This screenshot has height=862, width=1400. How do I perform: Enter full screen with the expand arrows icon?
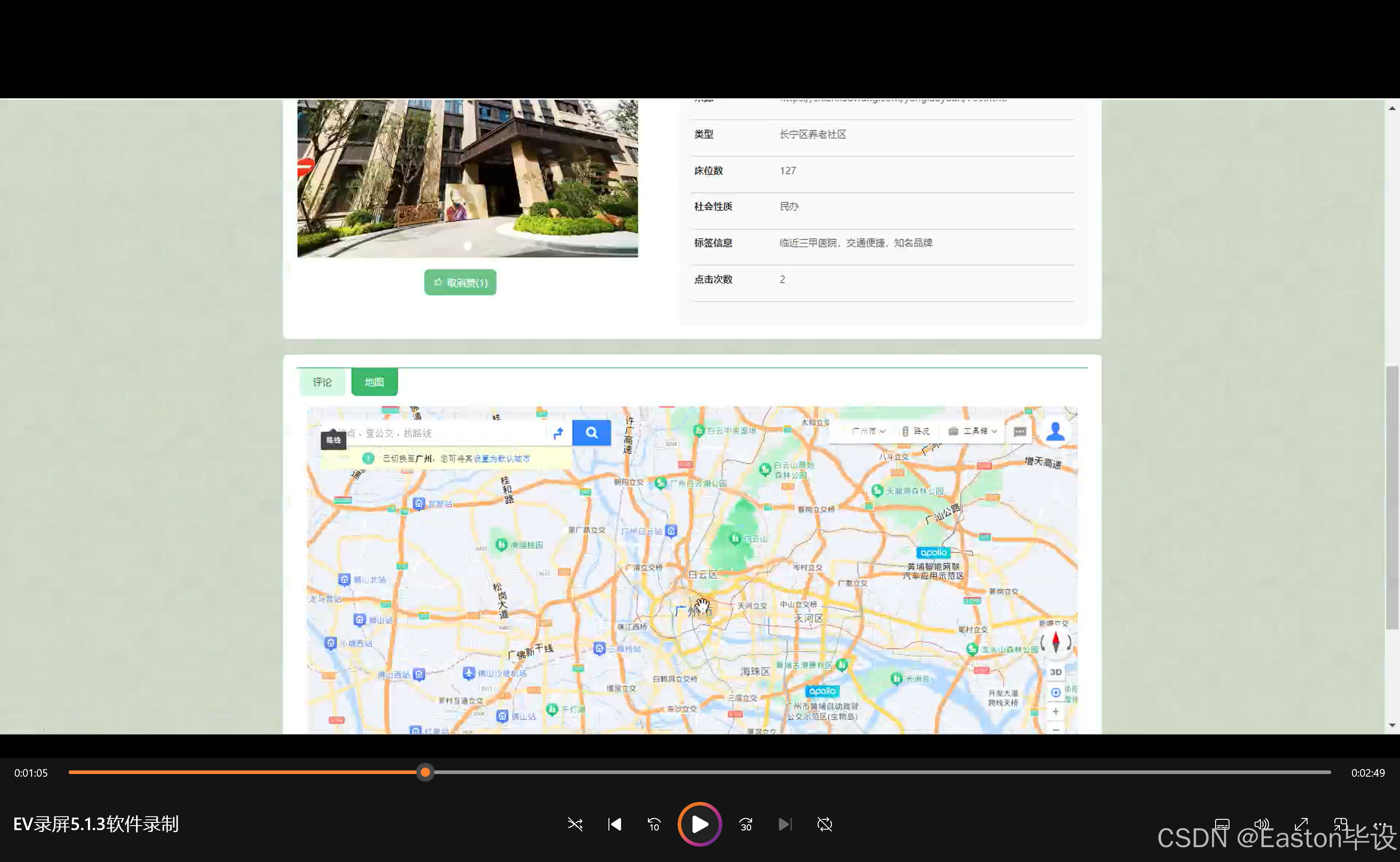pos(1301,824)
